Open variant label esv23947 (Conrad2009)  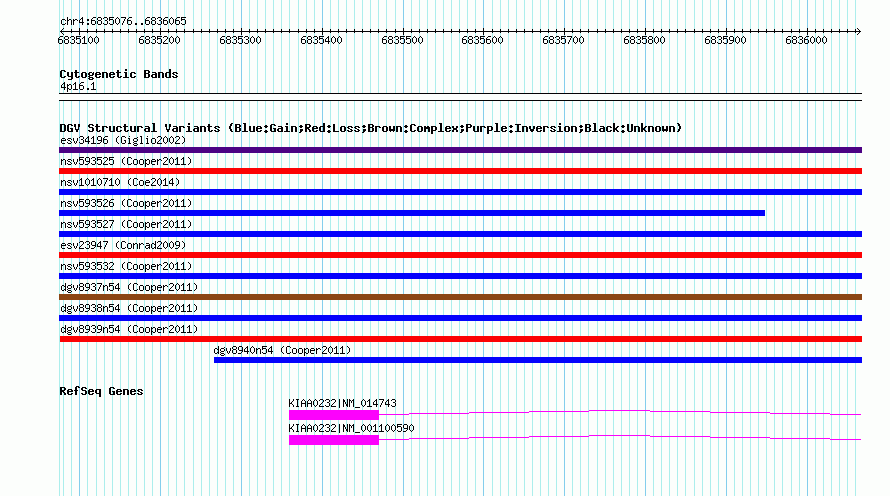point(123,246)
